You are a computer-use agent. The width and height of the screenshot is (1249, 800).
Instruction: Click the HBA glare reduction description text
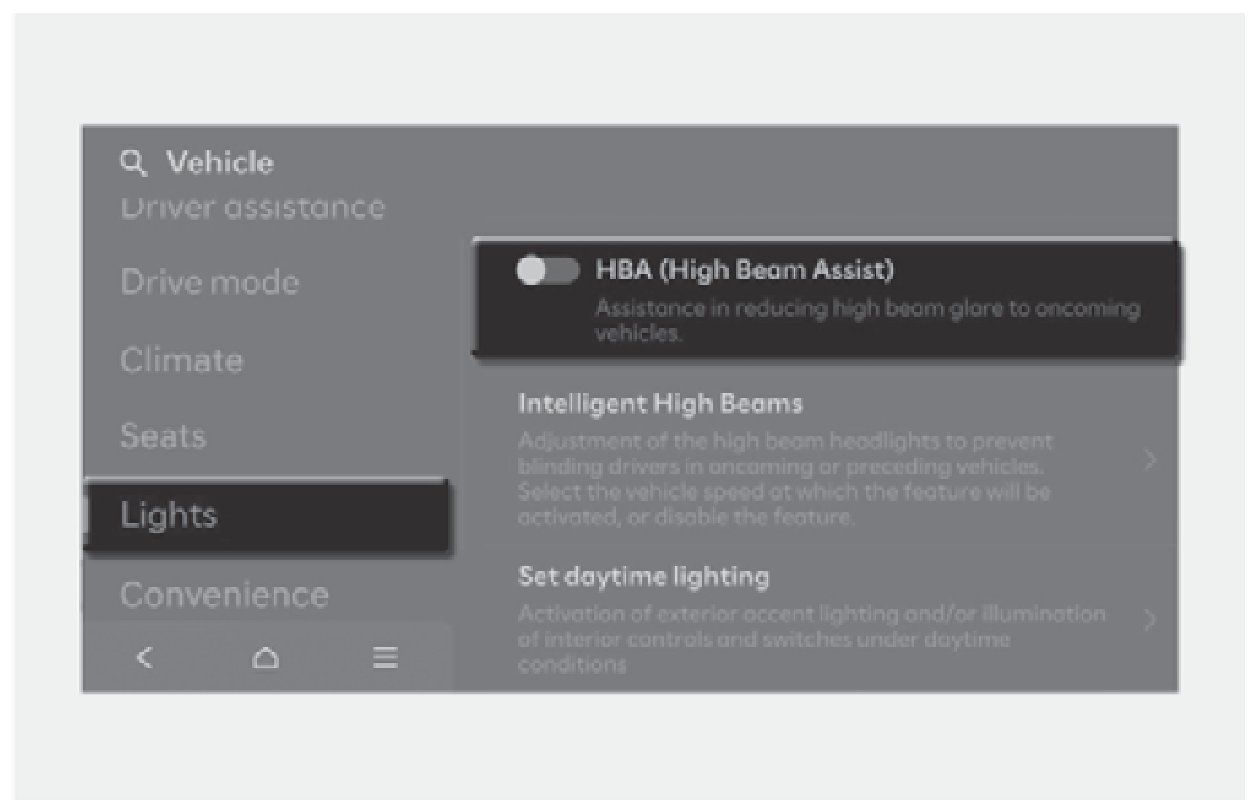(x=866, y=320)
